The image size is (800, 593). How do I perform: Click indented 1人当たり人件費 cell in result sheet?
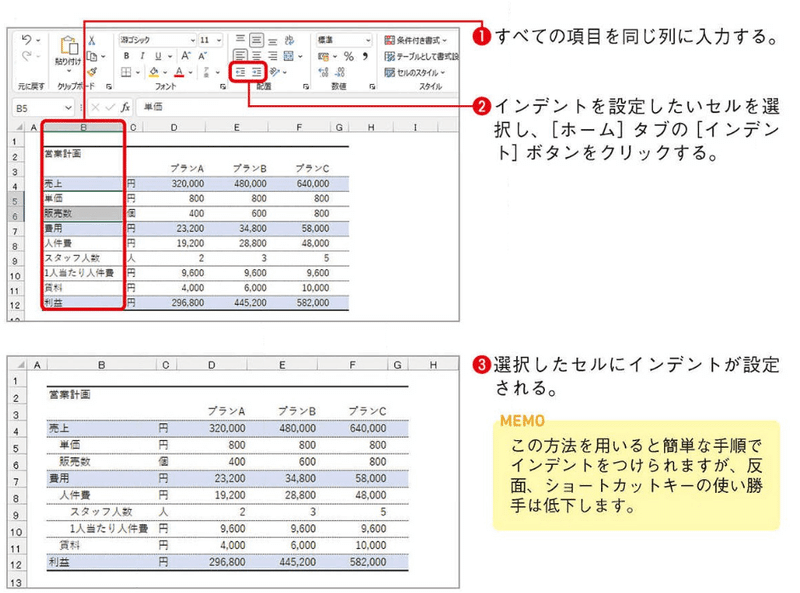tap(101, 528)
